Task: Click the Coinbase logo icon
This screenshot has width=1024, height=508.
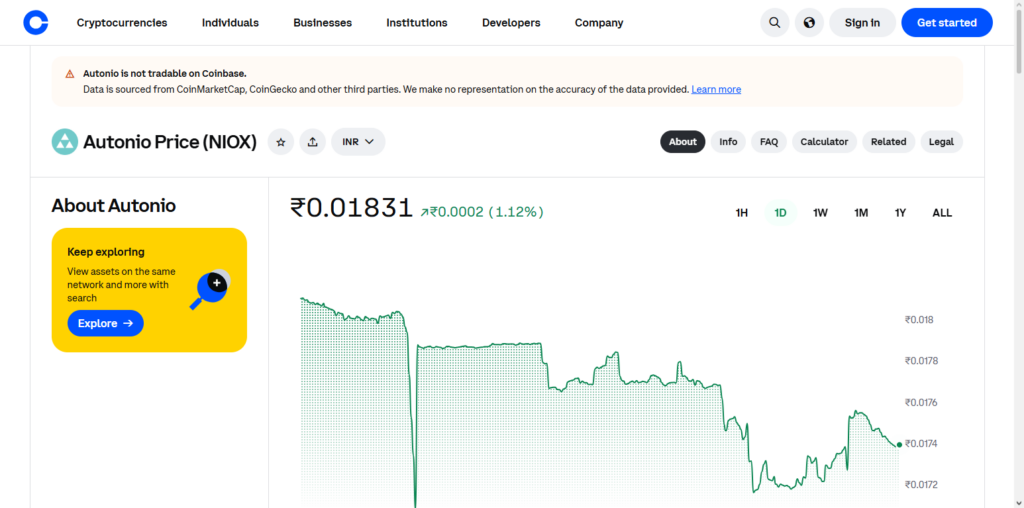Action: [x=36, y=23]
